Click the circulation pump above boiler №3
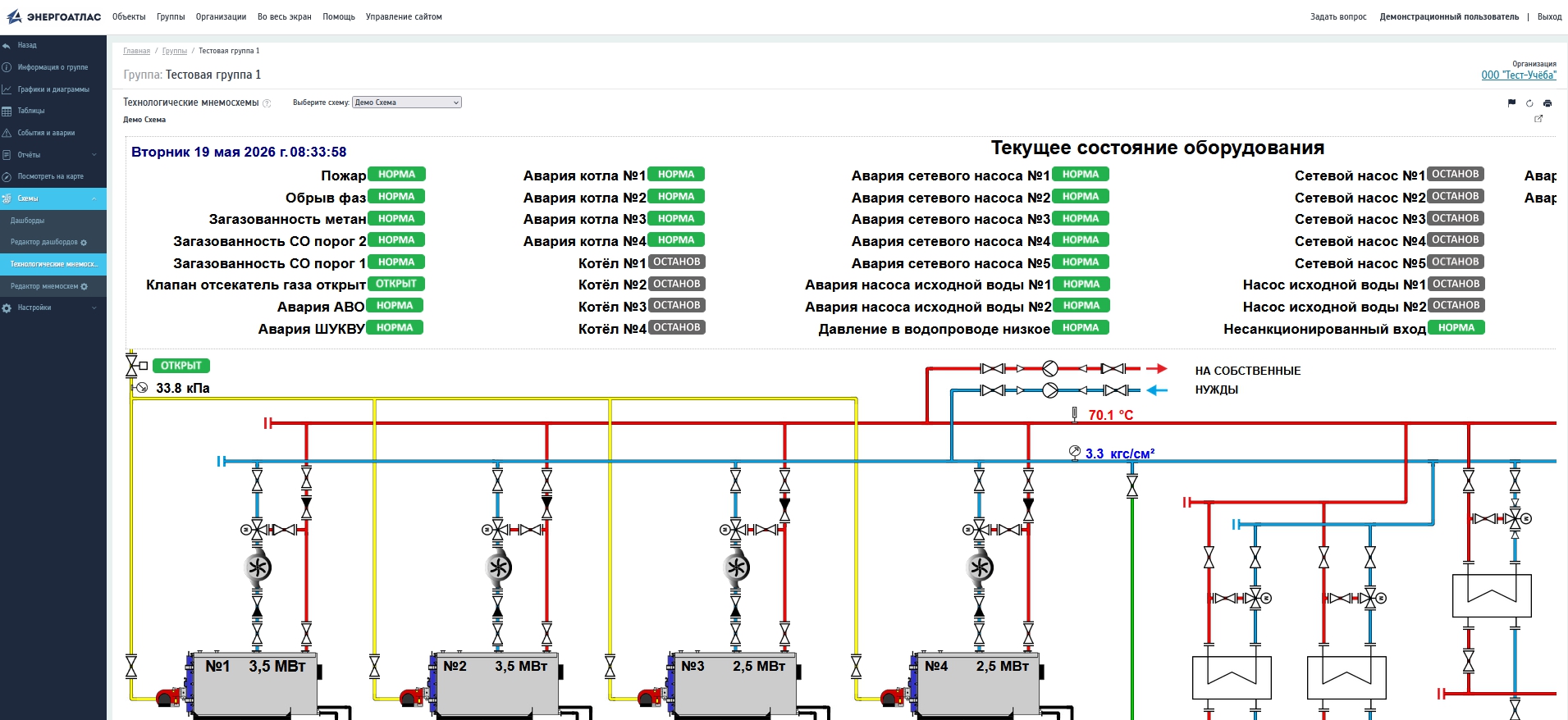Image resolution: width=1568 pixels, height=720 pixels. [x=736, y=567]
